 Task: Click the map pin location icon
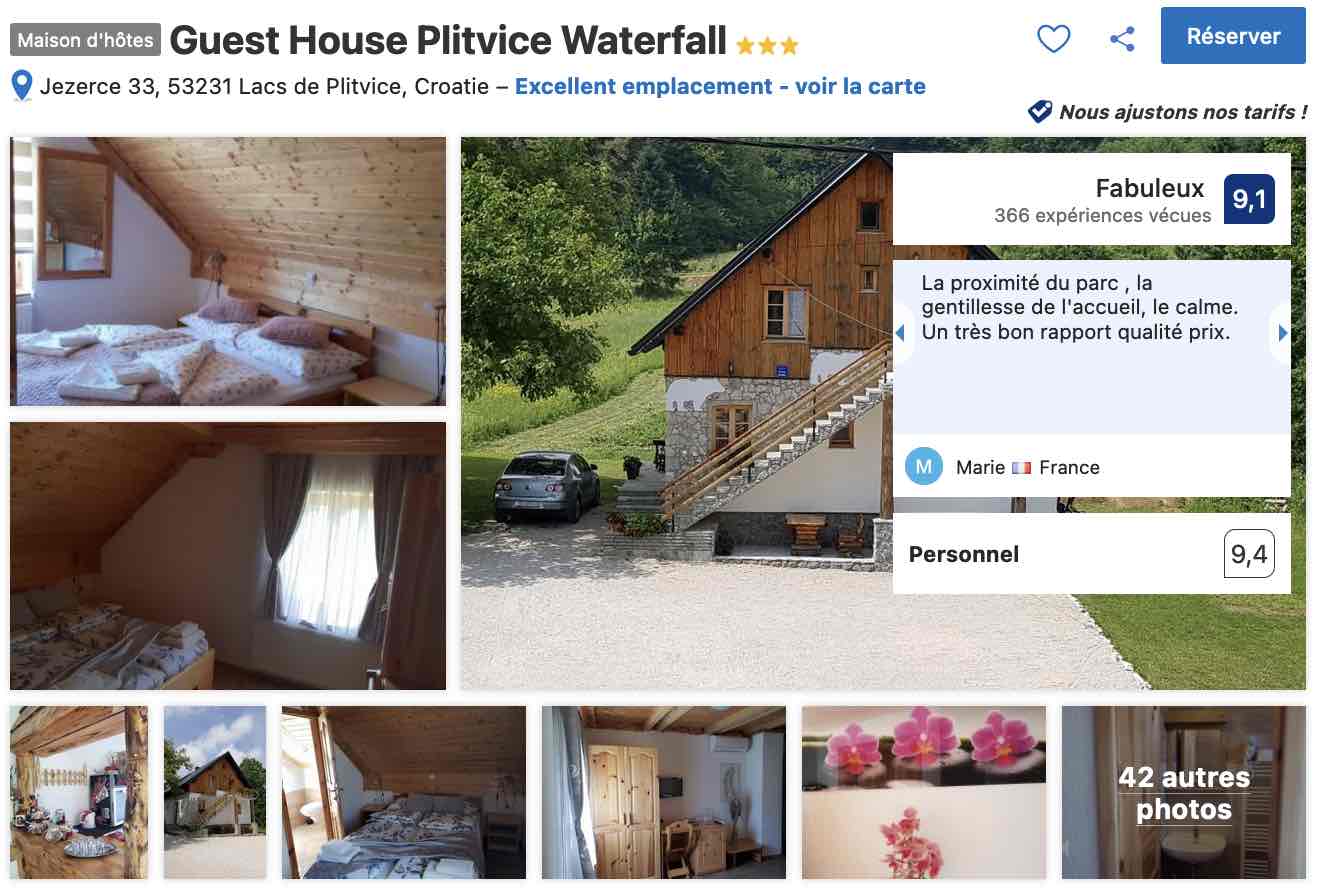coord(22,86)
